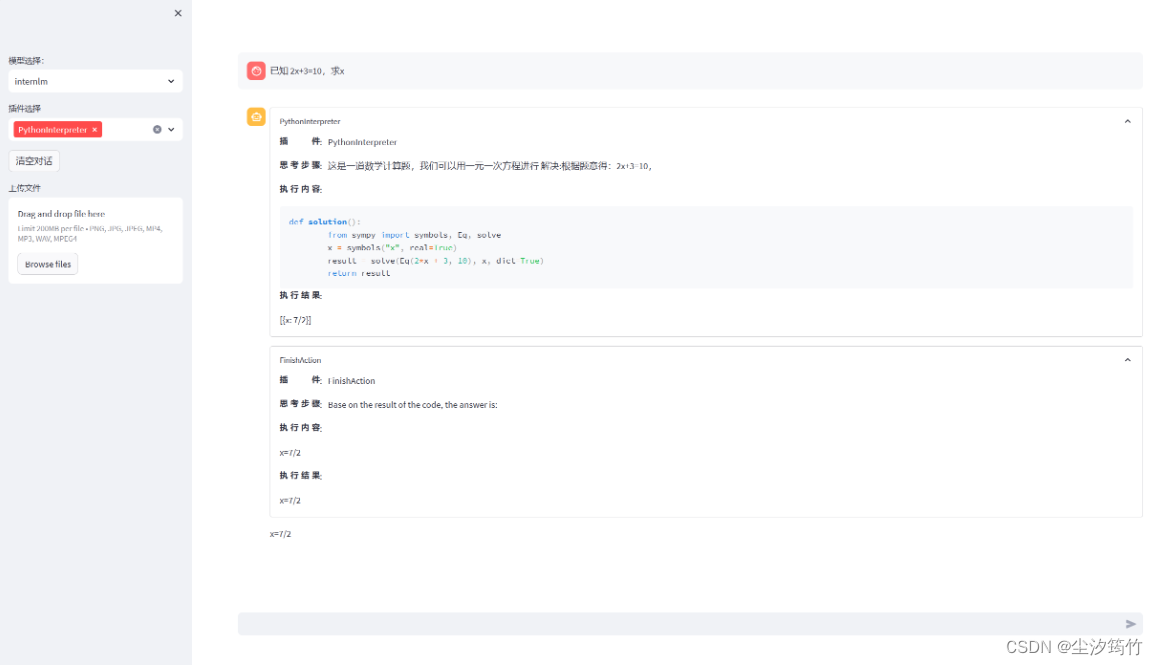1158x665 pixels.
Task: Click the drag and drop file upload area
Action: [x=95, y=240]
